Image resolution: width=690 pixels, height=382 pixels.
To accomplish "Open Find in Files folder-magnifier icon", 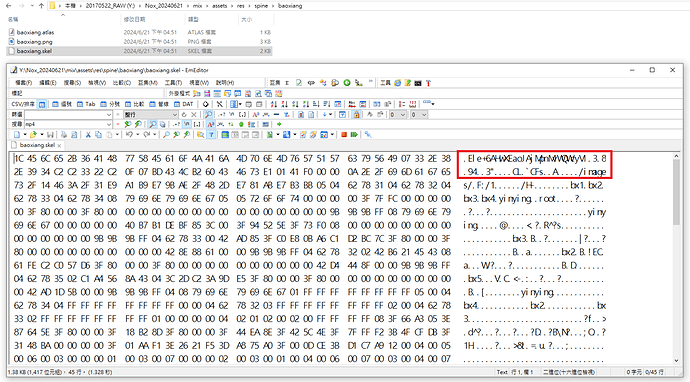I will click(200, 135).
